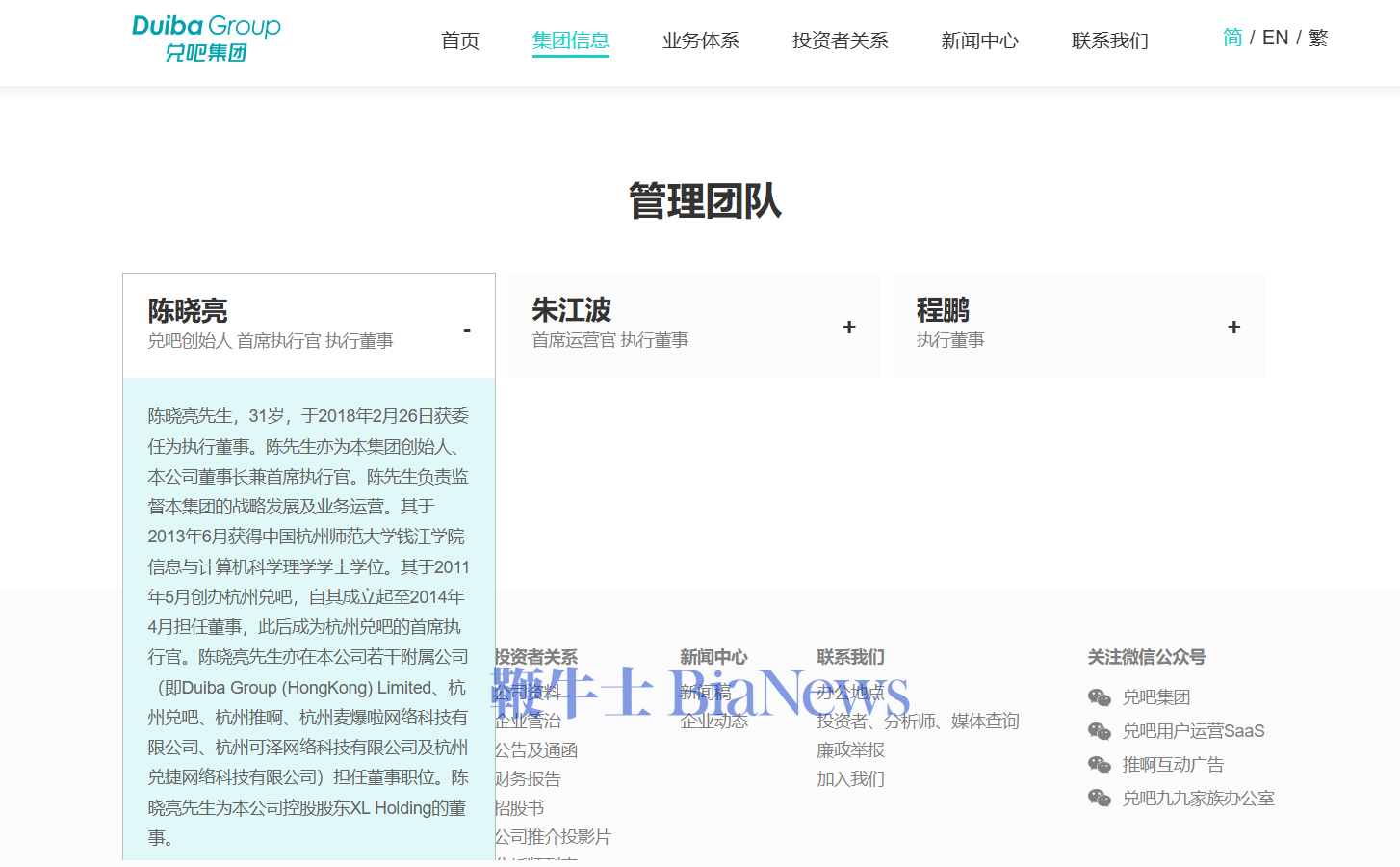Open the 业务体系 menu
The width and height of the screenshot is (1400, 867).
click(701, 40)
